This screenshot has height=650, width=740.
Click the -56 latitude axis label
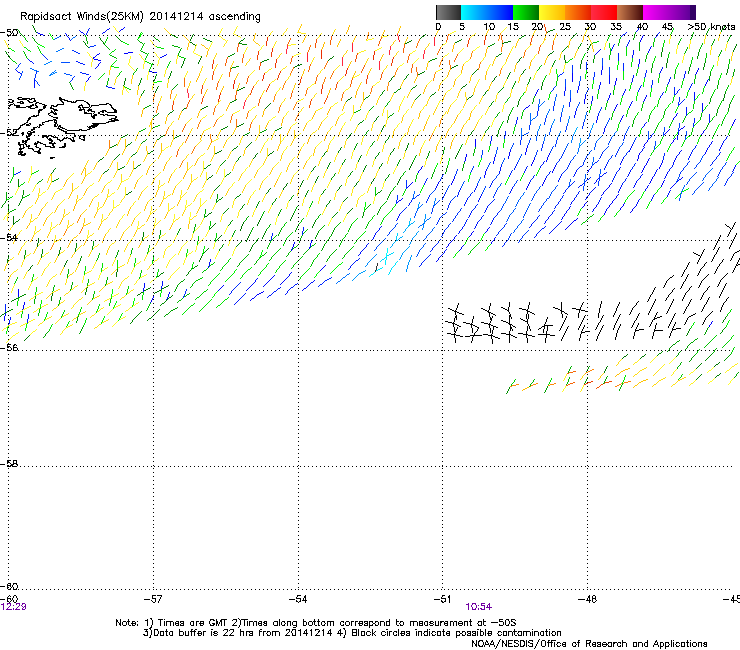coord(9,347)
